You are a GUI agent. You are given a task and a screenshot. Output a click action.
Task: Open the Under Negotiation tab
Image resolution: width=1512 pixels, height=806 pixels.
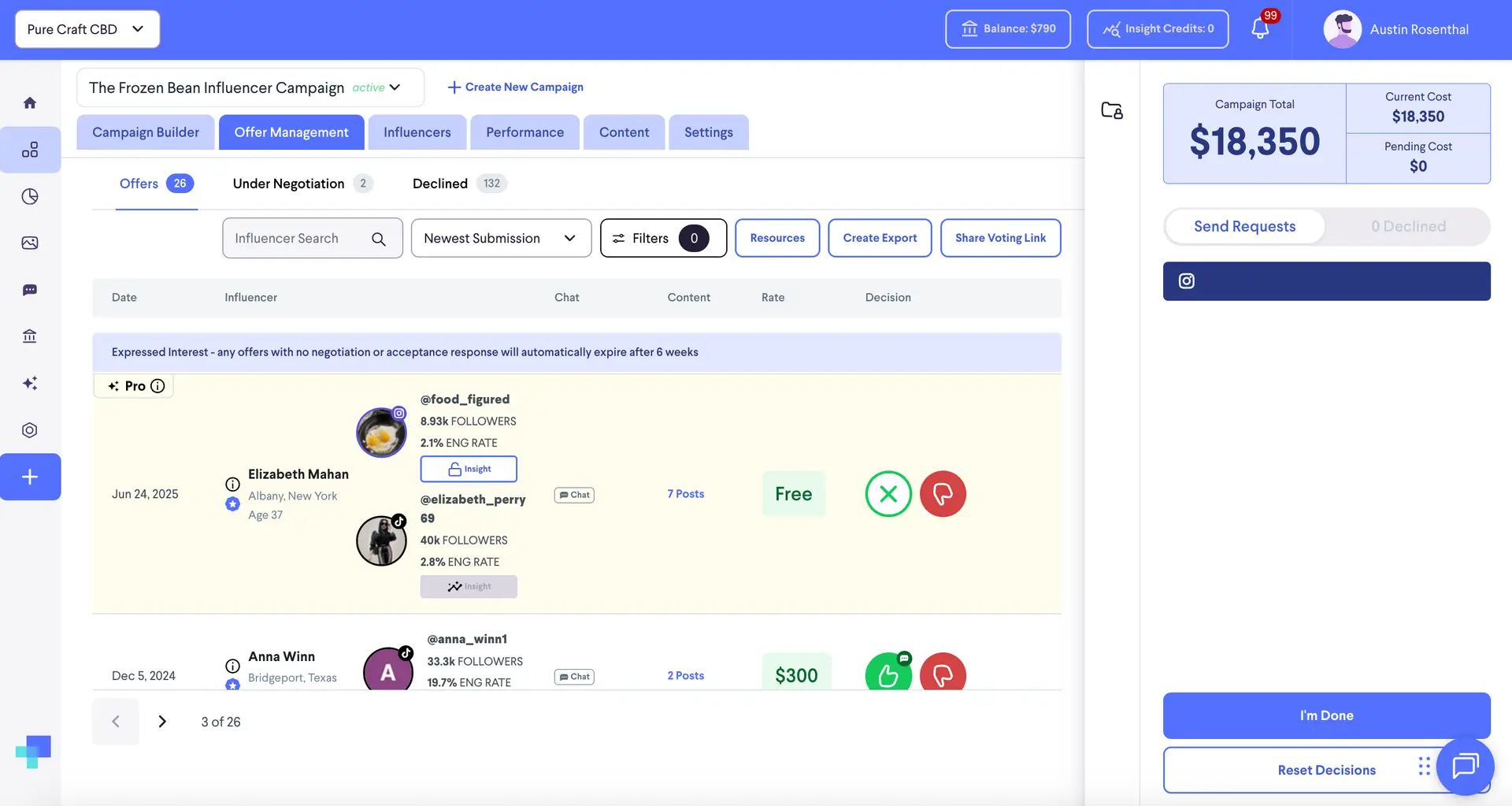(x=287, y=184)
